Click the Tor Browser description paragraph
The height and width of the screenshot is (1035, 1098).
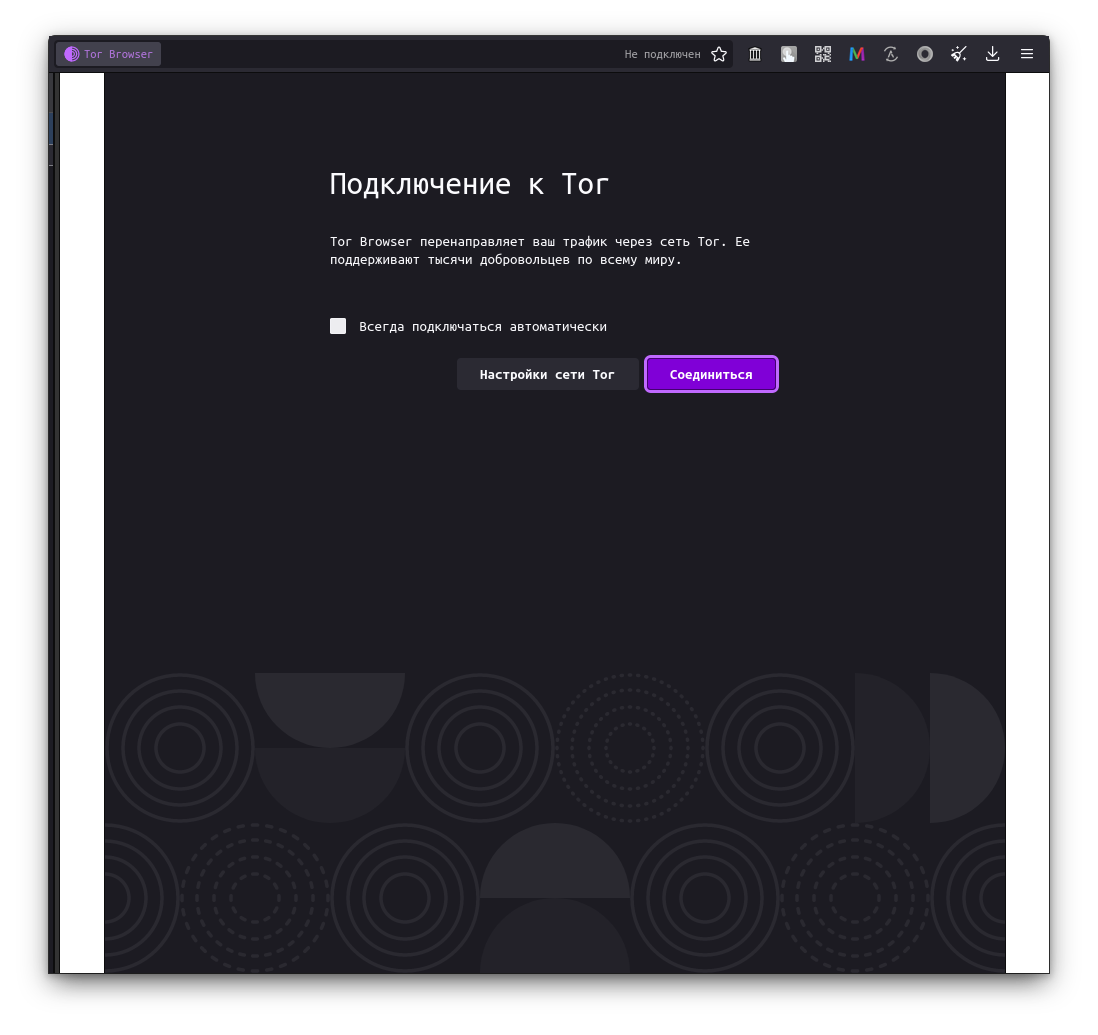540,251
